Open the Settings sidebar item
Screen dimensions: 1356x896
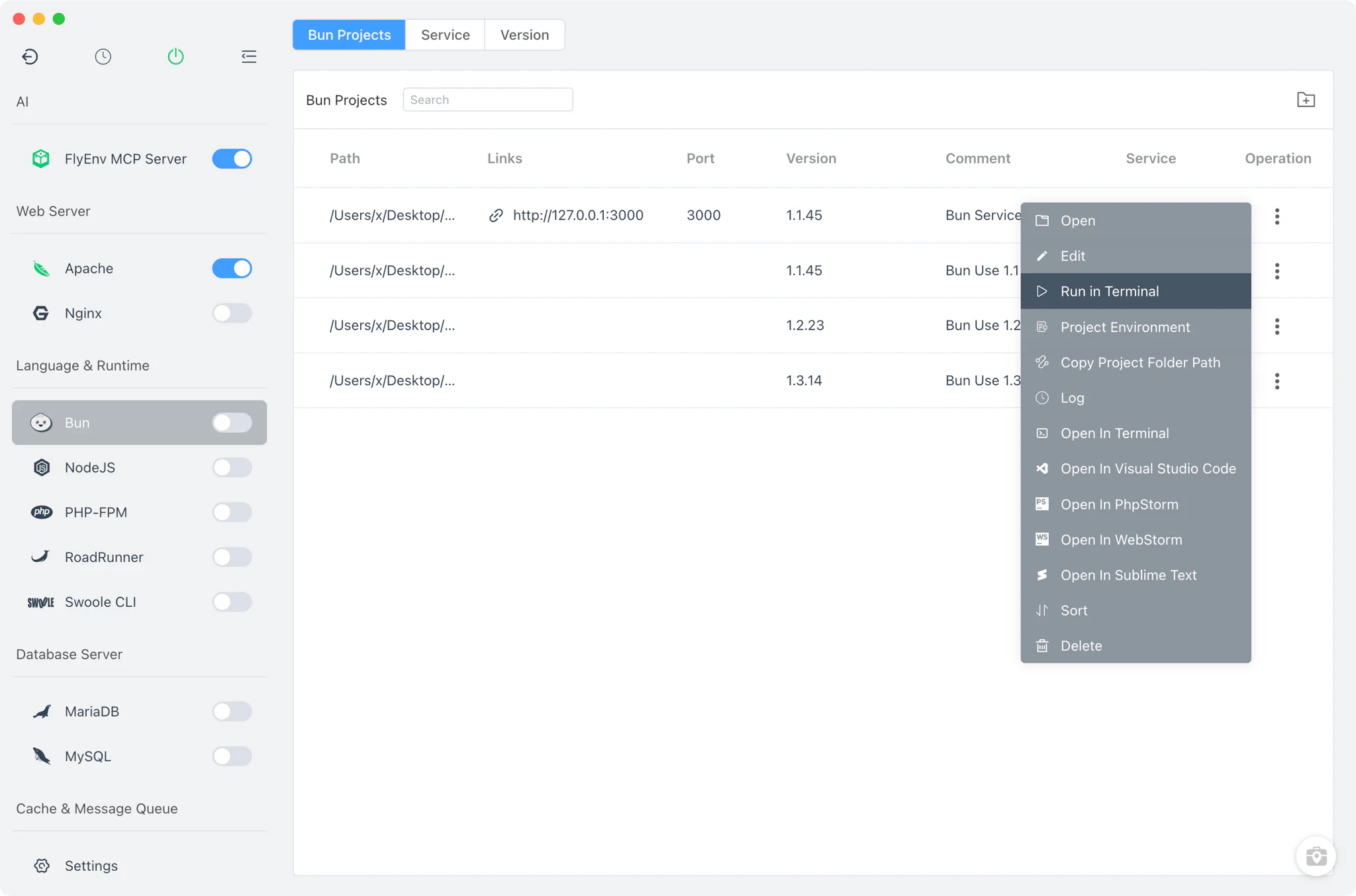[x=139, y=866]
